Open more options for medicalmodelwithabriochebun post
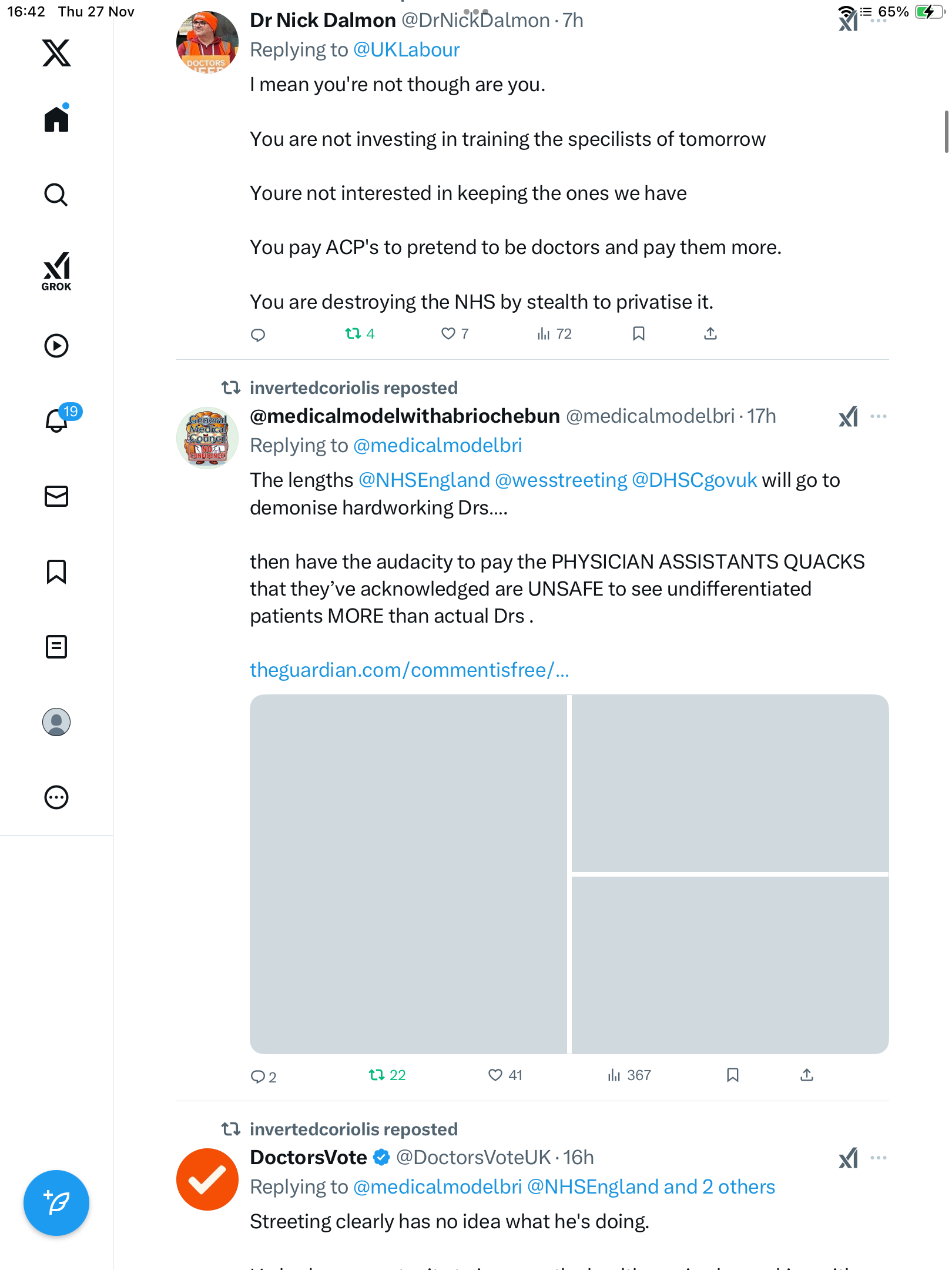 pos(879,416)
